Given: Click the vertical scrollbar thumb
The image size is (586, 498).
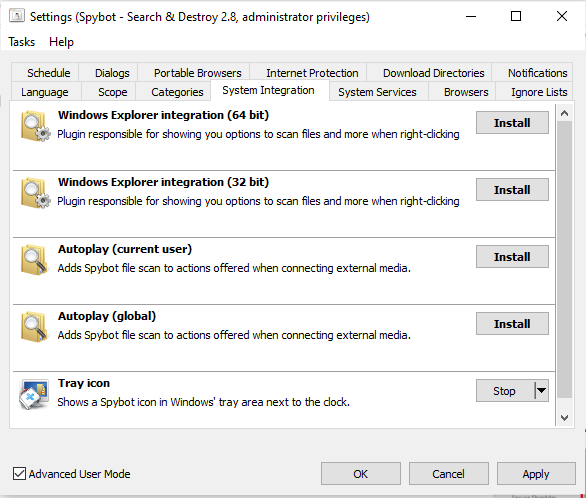Looking at the screenshot, I should pyautogui.click(x=564, y=260).
